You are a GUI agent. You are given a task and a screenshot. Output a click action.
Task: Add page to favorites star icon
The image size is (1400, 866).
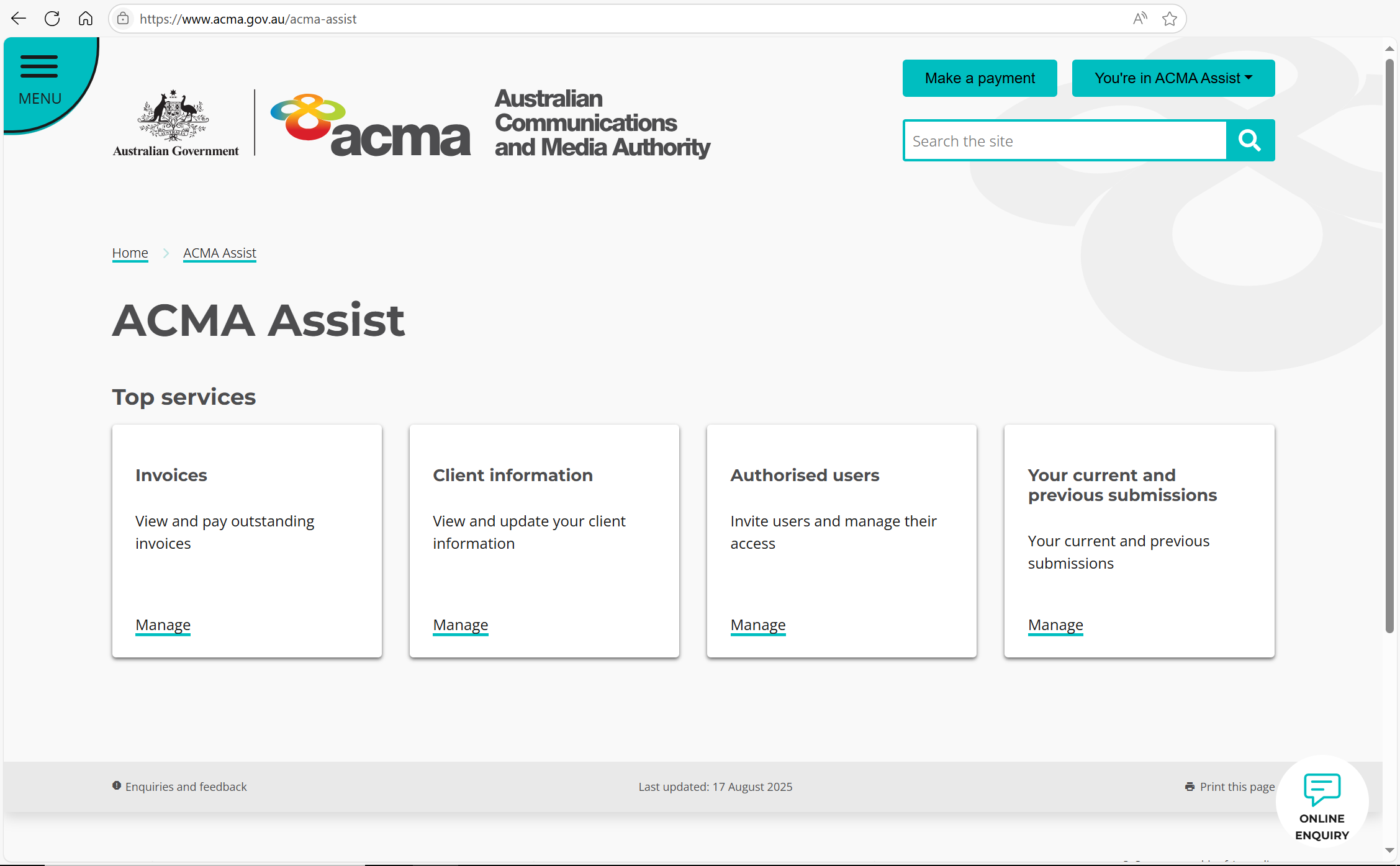click(1170, 19)
